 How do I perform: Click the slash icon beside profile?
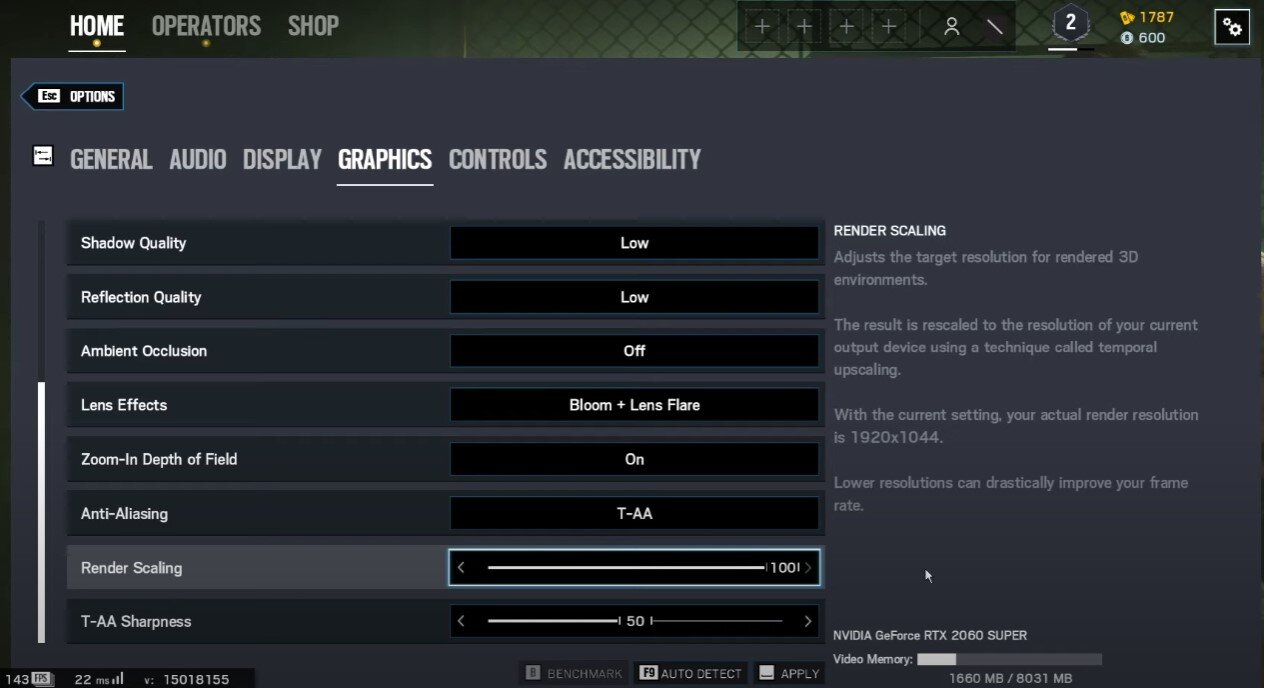tap(994, 27)
